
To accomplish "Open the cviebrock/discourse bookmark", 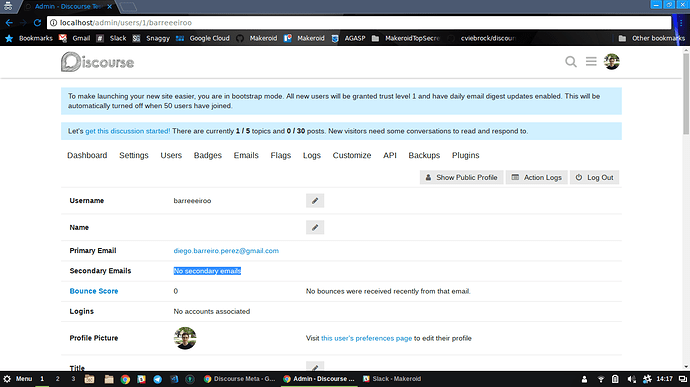I will pos(481,38).
